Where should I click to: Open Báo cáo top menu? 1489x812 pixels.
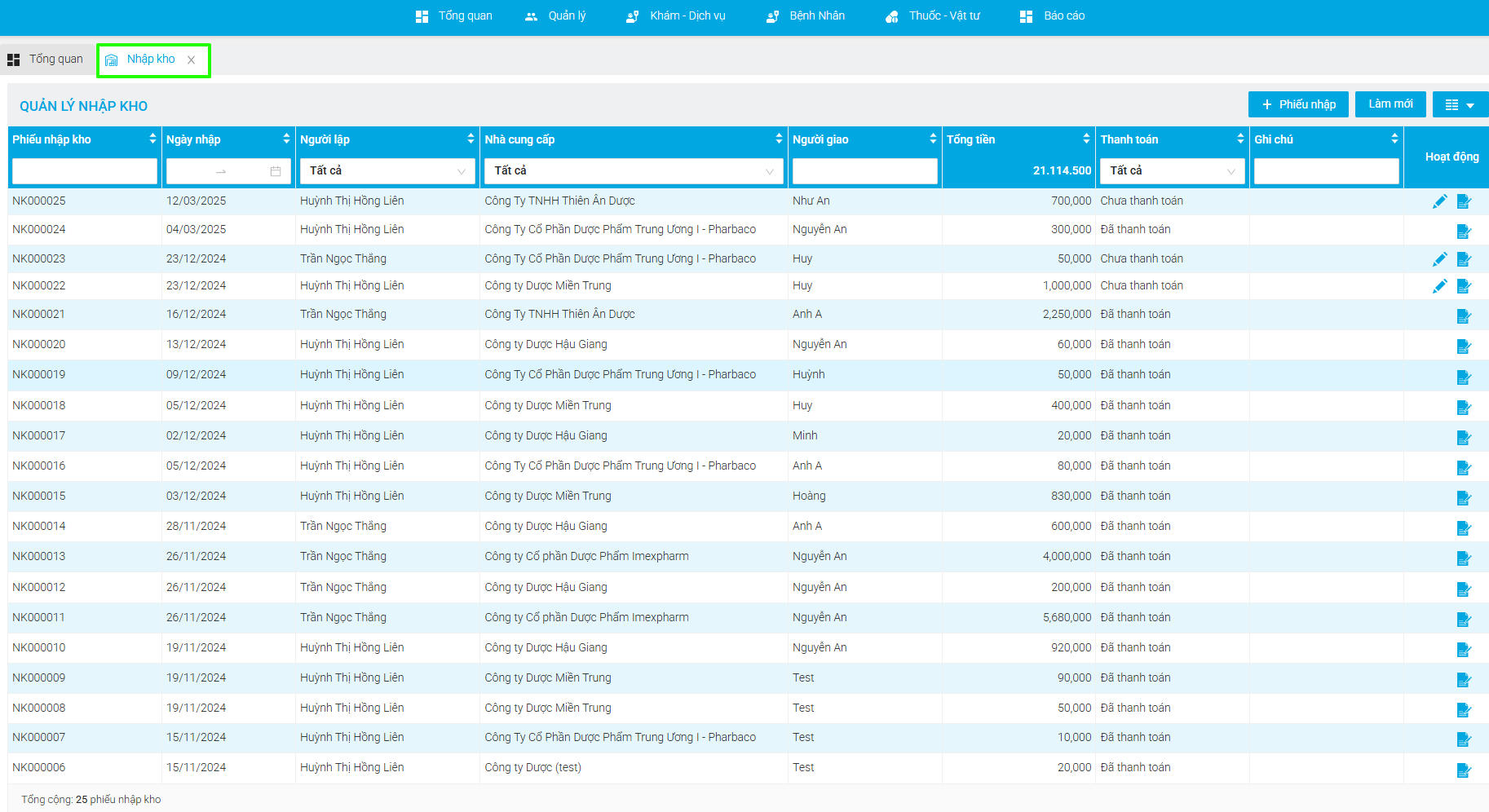pos(1052,16)
